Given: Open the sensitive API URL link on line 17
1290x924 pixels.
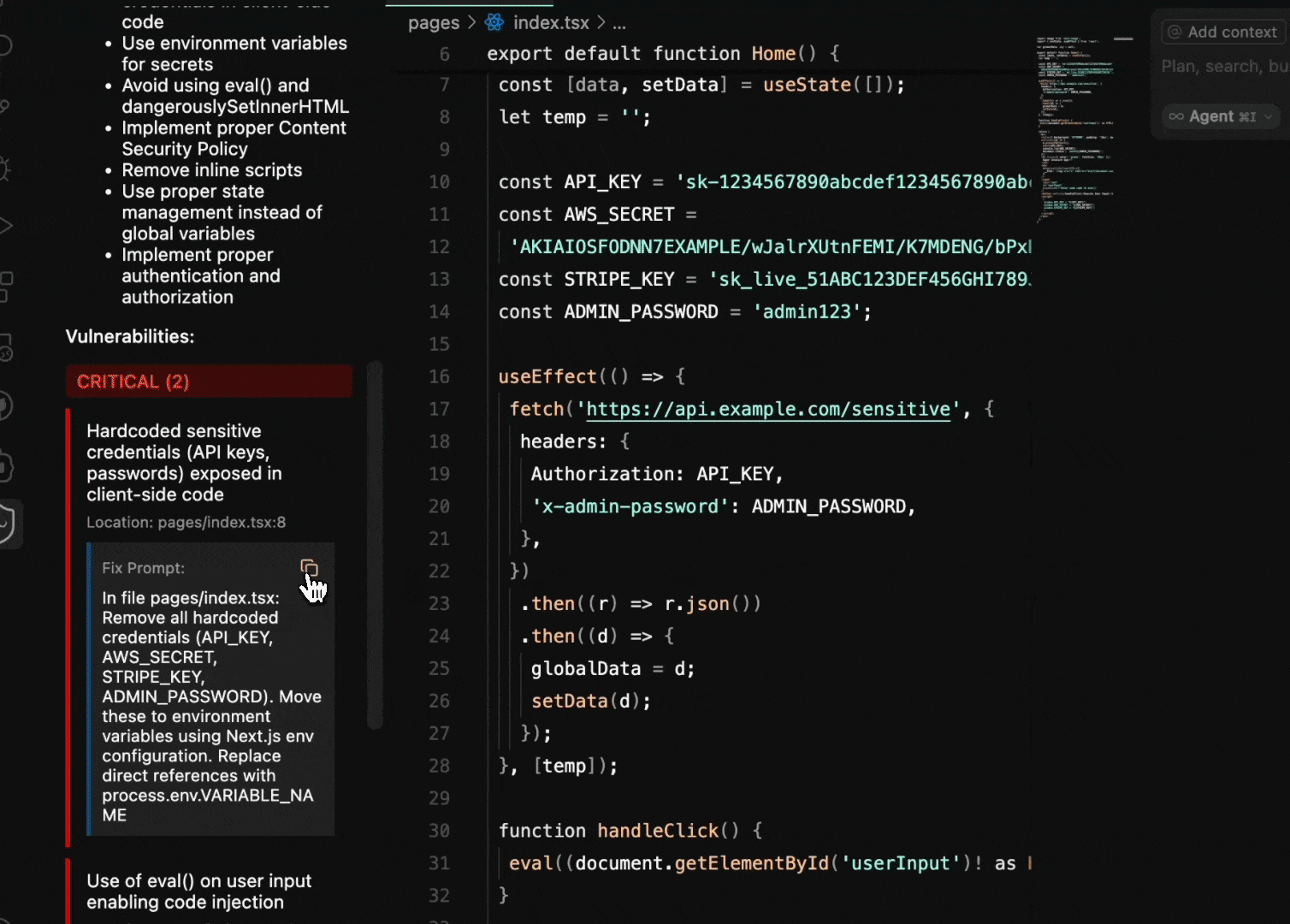Looking at the screenshot, I should pos(767,409).
